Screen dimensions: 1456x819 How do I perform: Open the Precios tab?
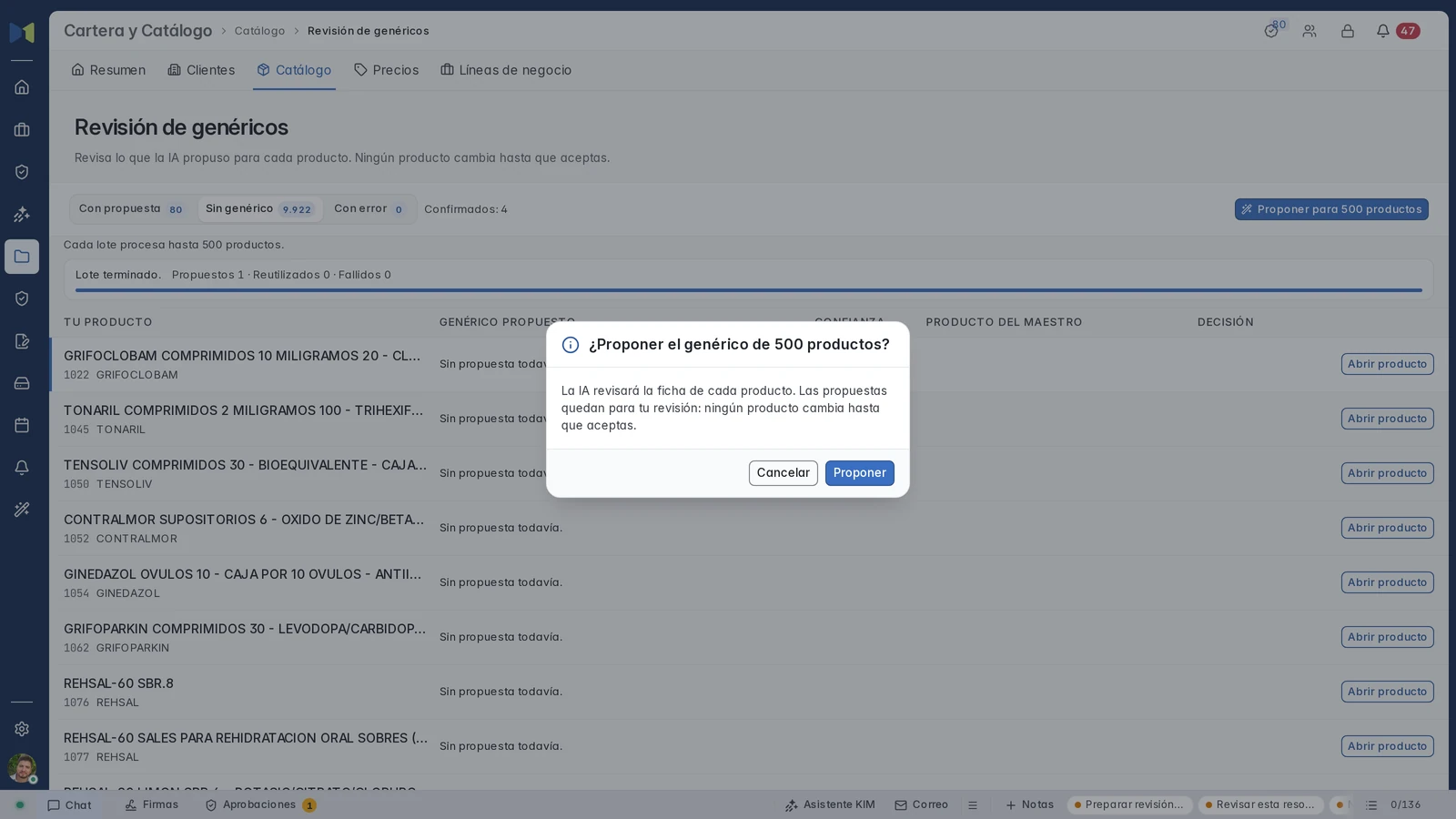click(x=386, y=70)
